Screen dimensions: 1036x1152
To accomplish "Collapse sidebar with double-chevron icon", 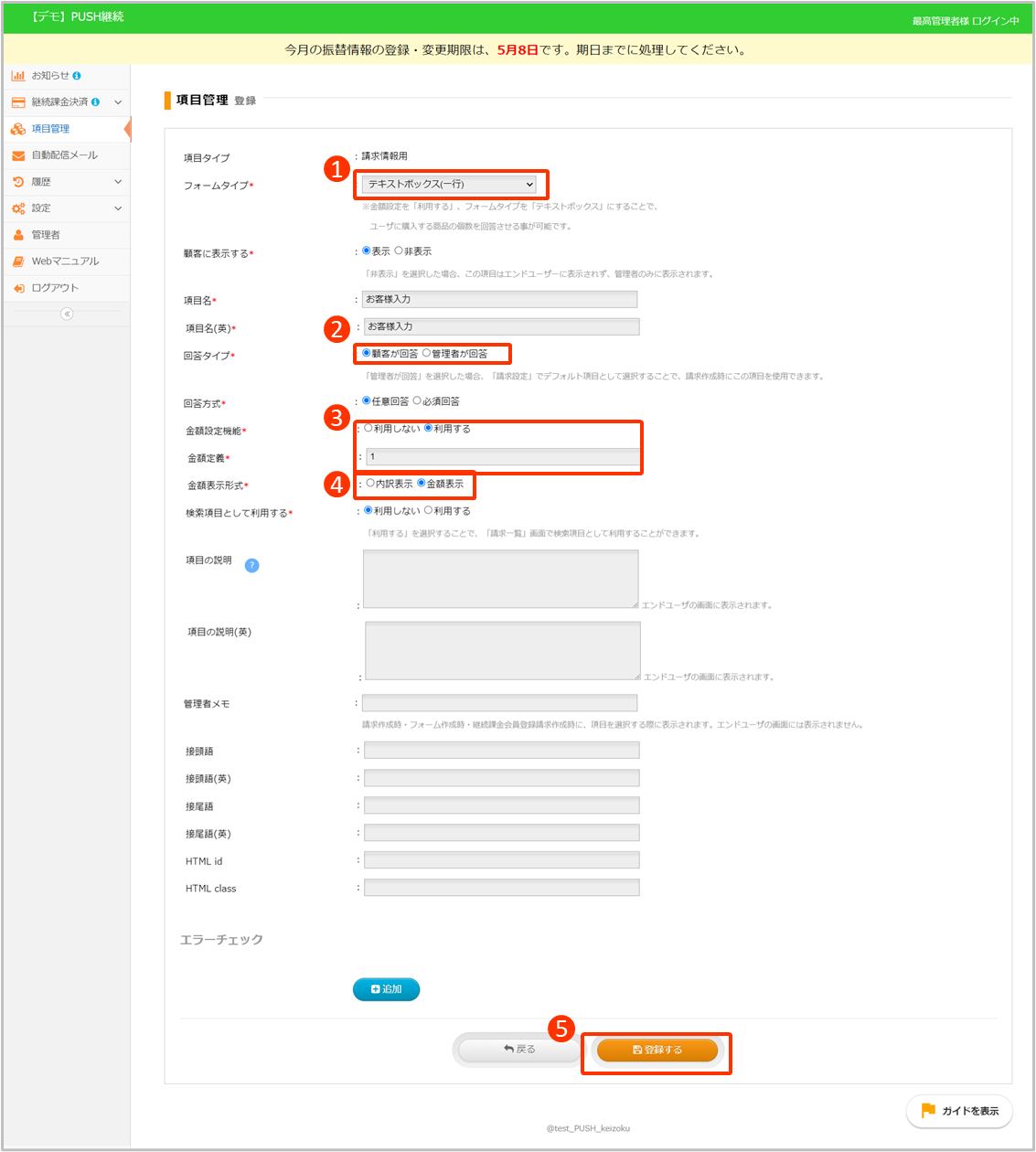I will click(67, 314).
